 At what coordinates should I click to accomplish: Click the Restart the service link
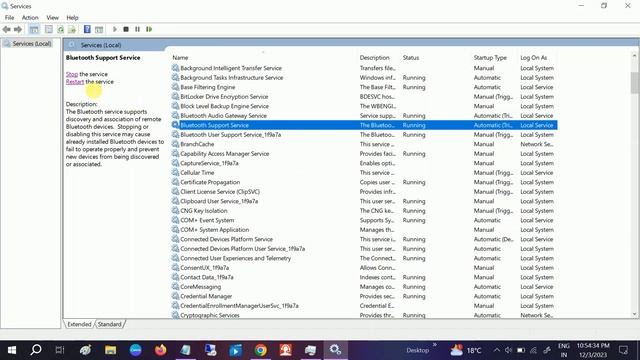[75, 82]
